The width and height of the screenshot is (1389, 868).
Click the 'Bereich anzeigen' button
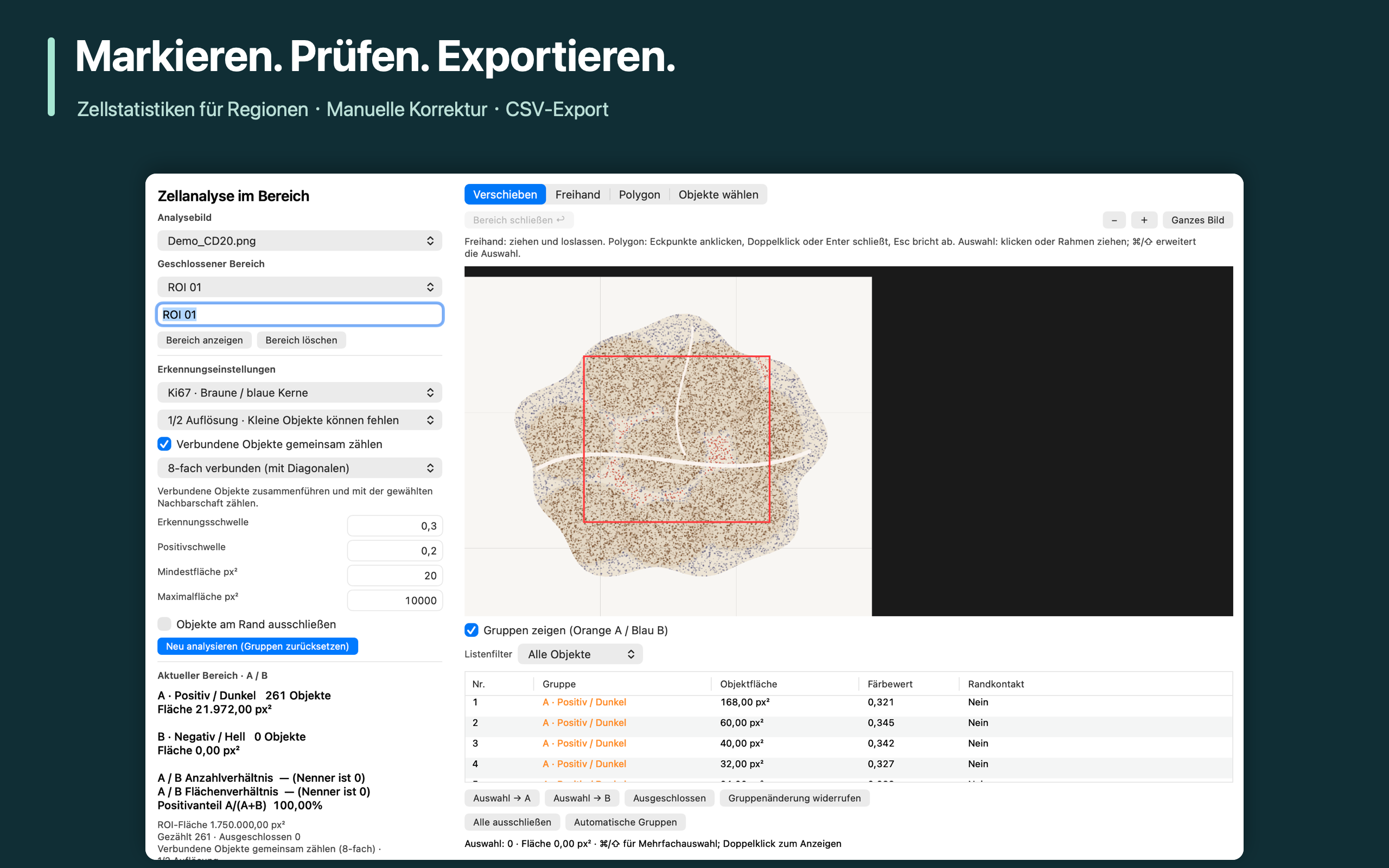[205, 340]
